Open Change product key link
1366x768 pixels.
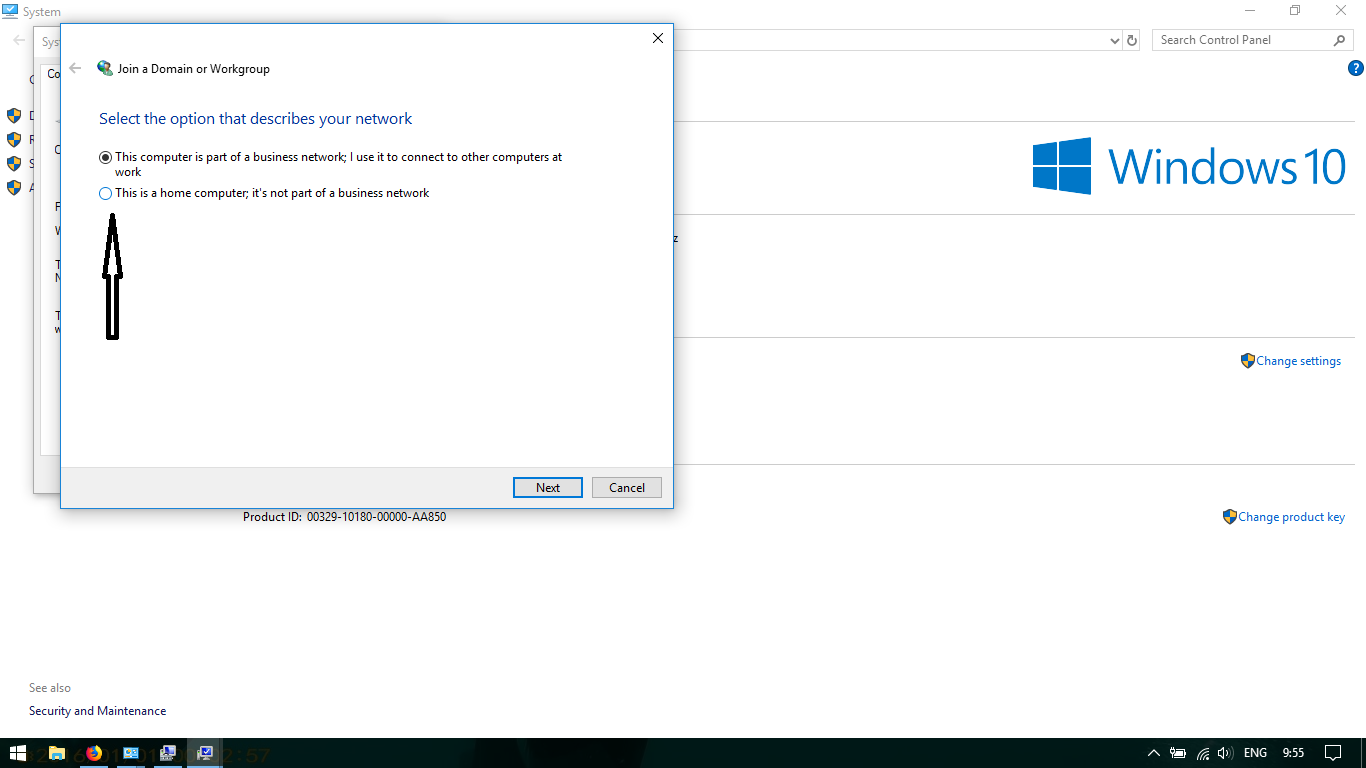coord(1291,517)
